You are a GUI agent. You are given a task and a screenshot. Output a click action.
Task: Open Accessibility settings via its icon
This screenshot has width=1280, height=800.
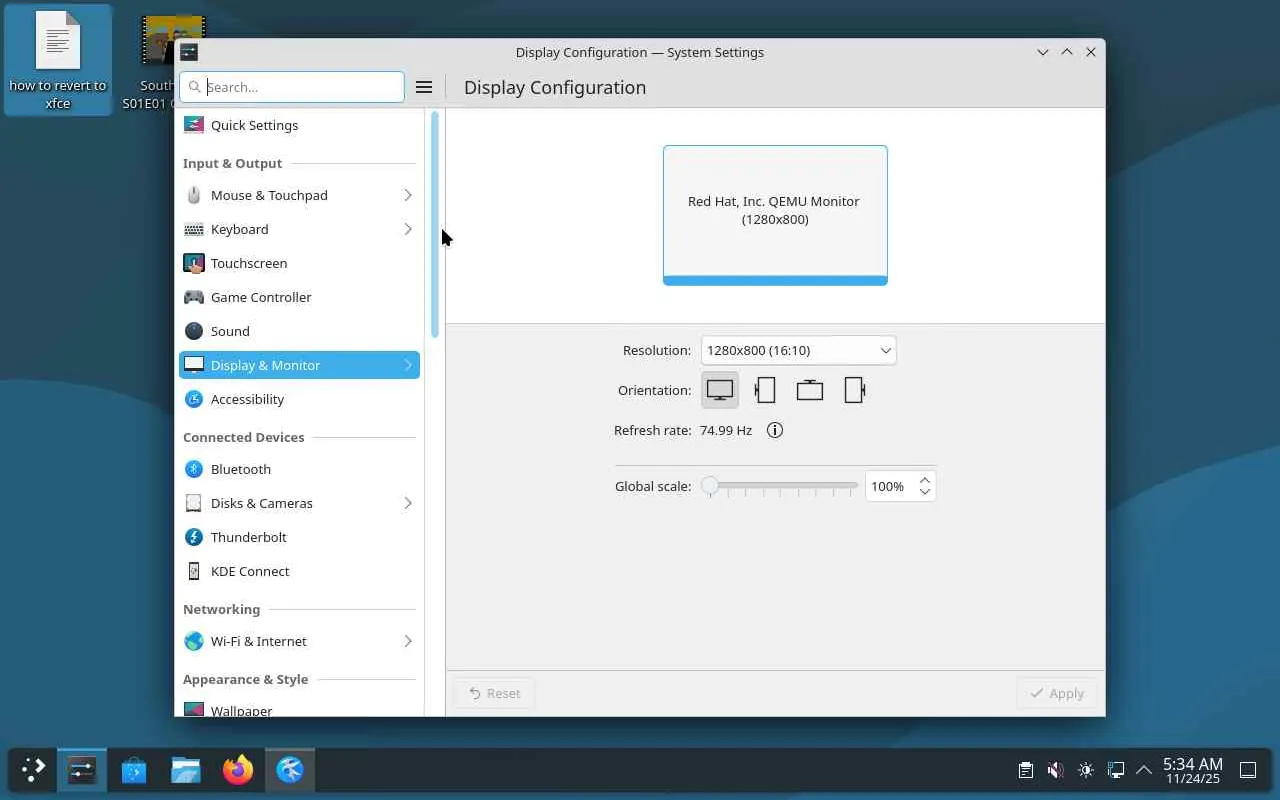(x=194, y=399)
